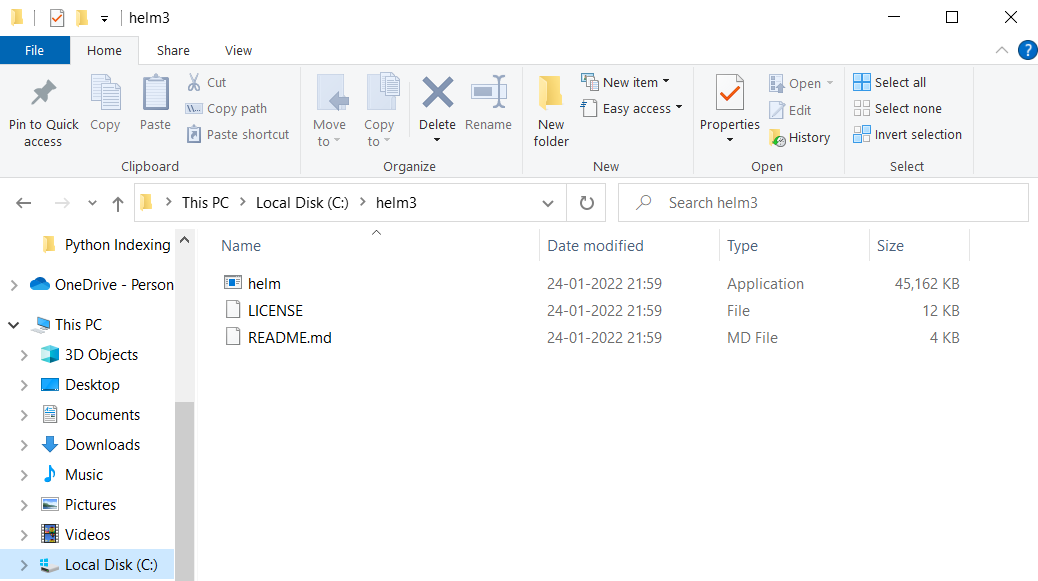The width and height of the screenshot is (1038, 581).
Task: Open Videos in the navigation pane
Action: pos(87,534)
